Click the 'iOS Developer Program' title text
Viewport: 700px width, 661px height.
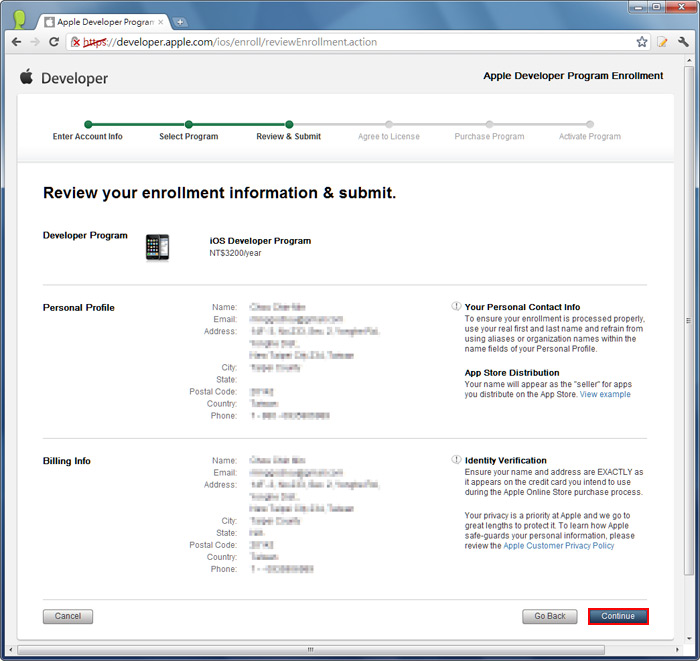click(260, 241)
